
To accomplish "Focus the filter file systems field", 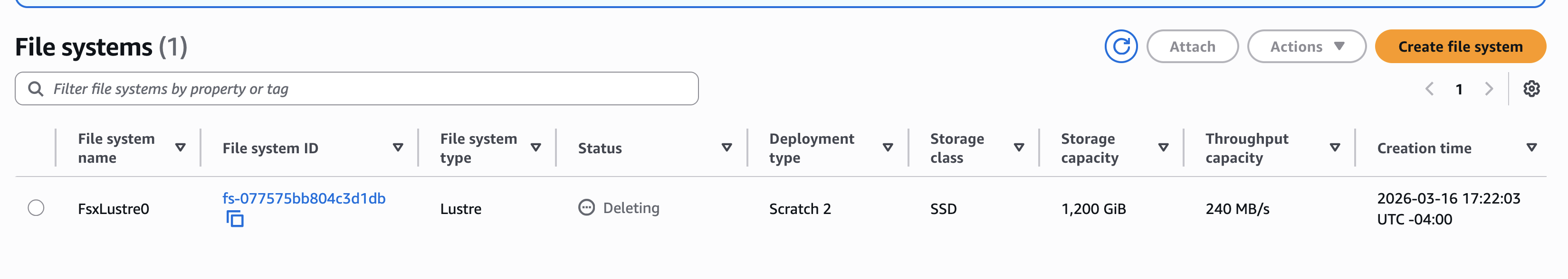I will 357,89.
